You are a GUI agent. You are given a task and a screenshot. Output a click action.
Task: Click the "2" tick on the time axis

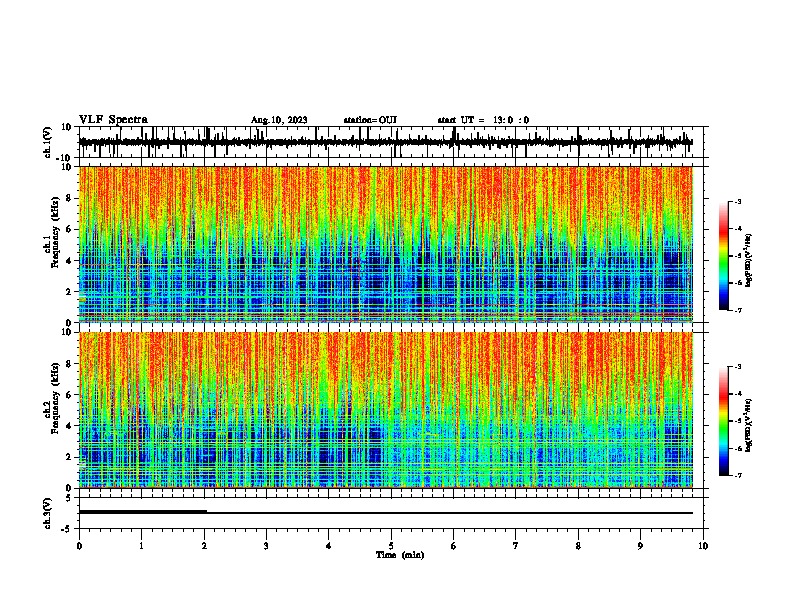204,546
